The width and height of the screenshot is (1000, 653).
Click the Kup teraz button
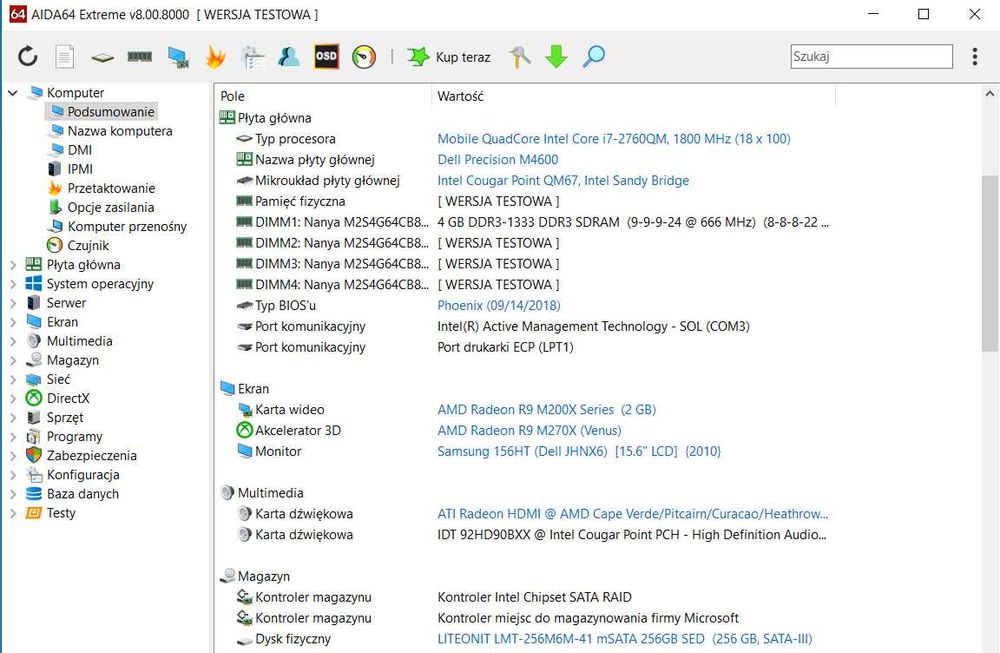pos(449,57)
